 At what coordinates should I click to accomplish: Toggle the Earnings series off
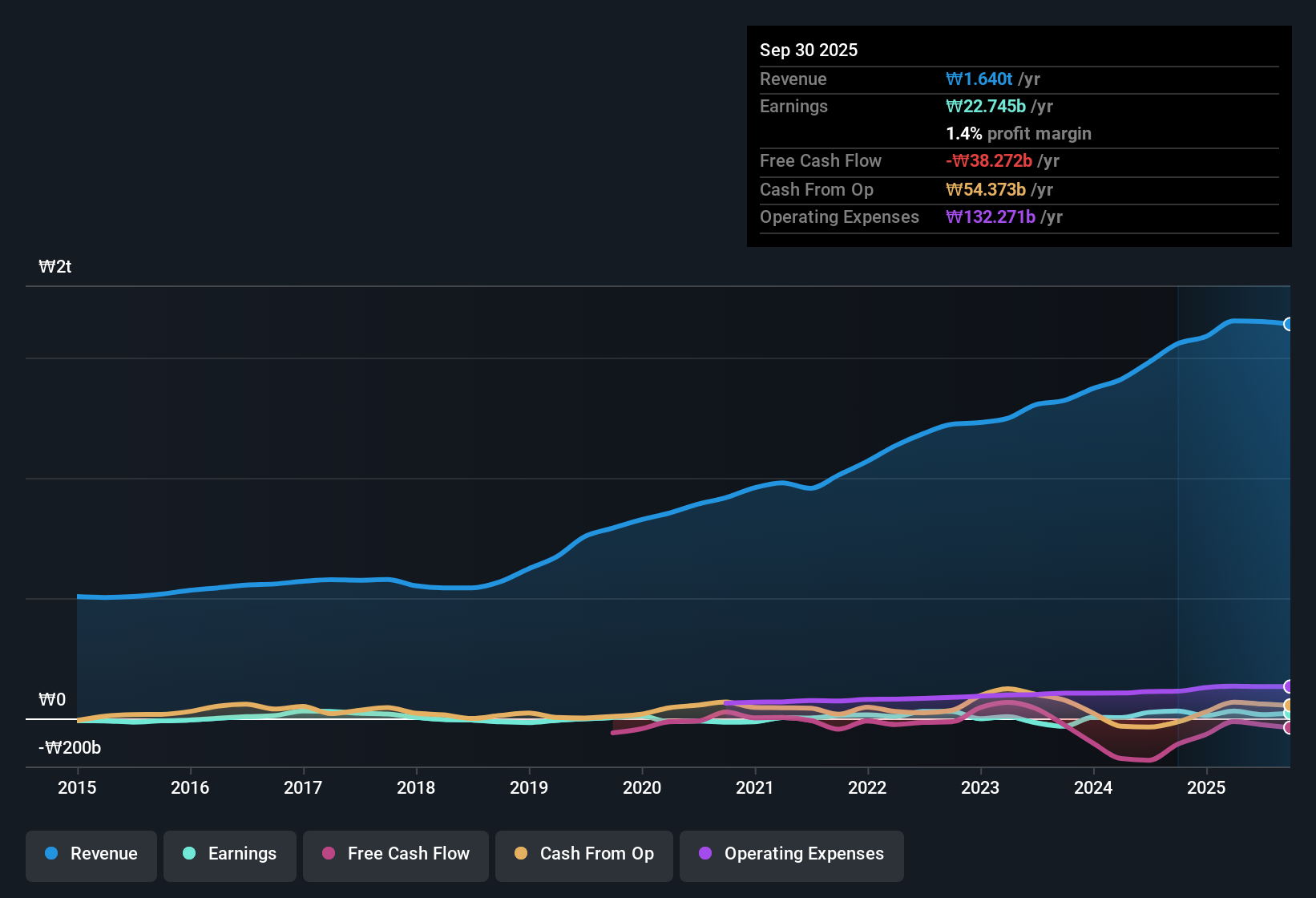[x=230, y=855]
